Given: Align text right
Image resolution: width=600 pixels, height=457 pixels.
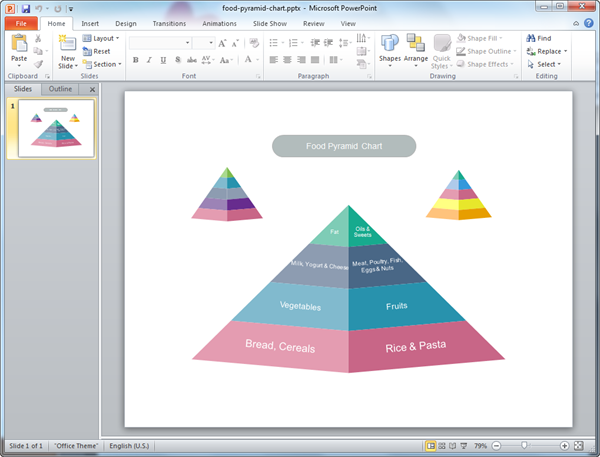Looking at the screenshot, I should point(301,60).
